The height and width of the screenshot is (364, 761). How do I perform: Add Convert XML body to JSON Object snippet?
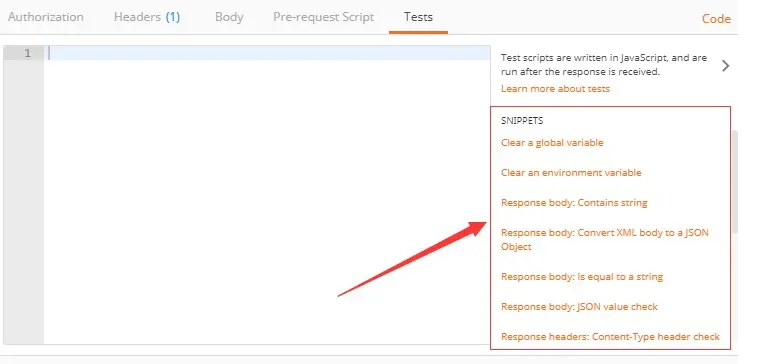605,239
